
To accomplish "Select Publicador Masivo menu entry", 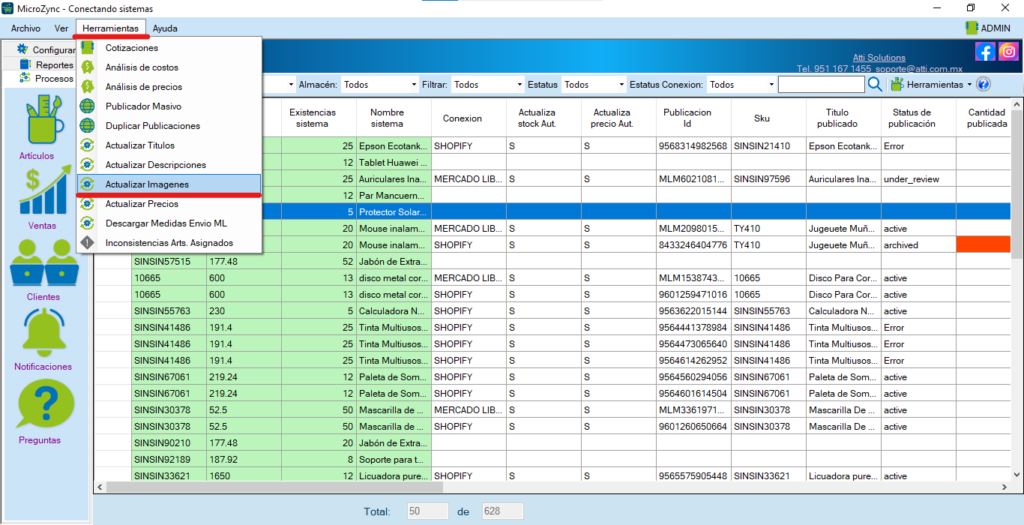I will click(168, 106).
